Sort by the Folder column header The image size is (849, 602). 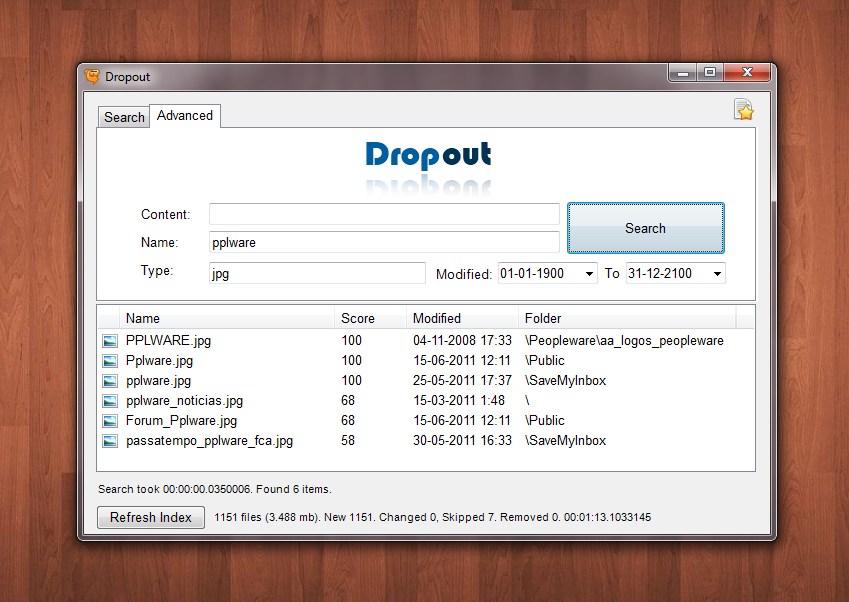click(x=628, y=318)
